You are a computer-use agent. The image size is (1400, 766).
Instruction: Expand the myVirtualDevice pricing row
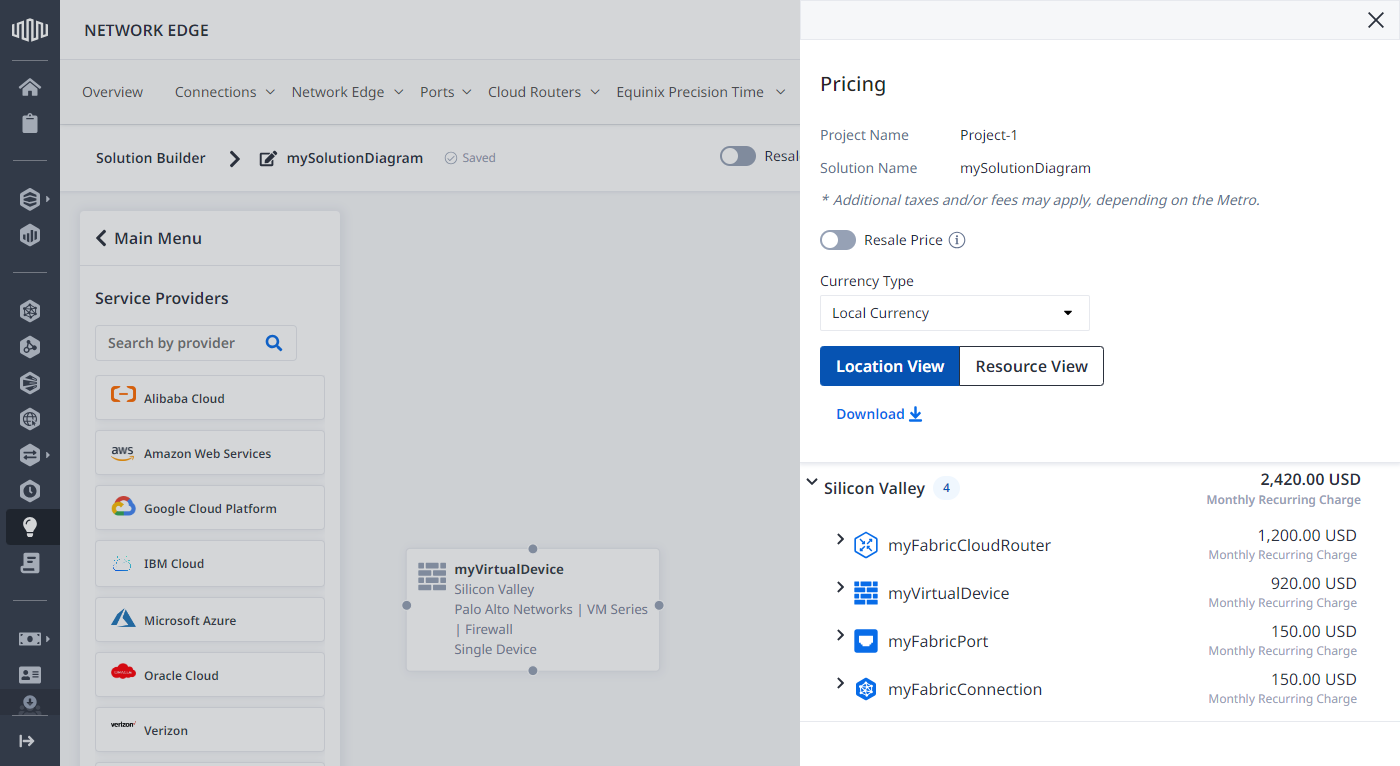click(x=840, y=588)
